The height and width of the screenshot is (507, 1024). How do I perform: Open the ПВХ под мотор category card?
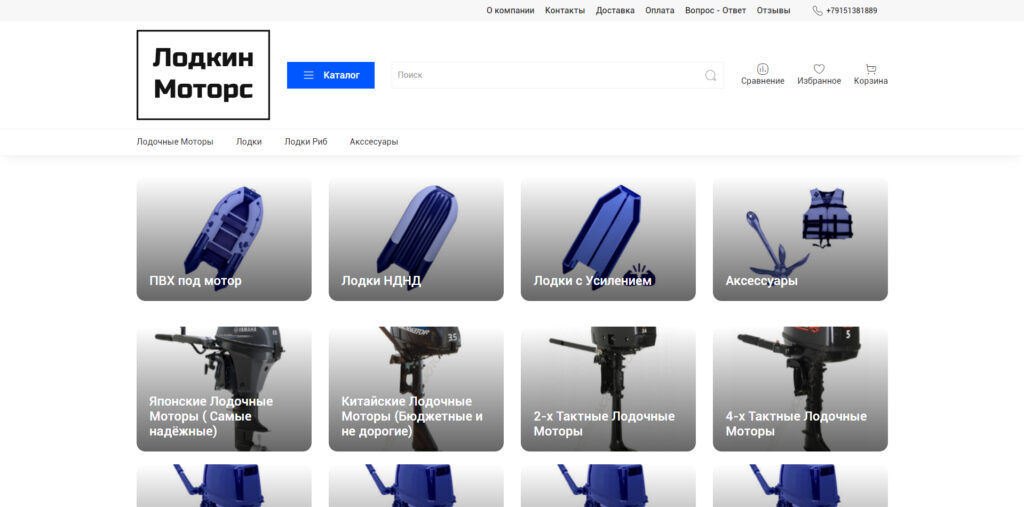point(224,239)
